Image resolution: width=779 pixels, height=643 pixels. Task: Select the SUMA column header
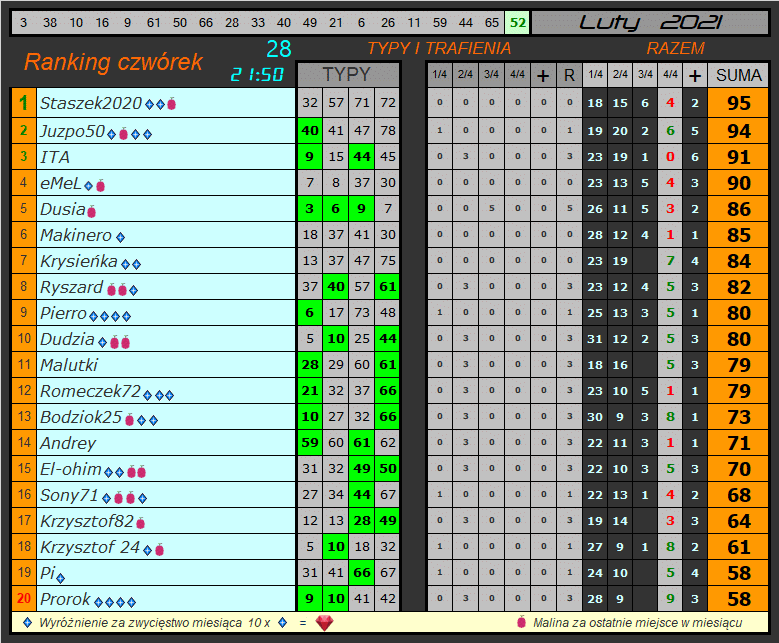pos(738,75)
